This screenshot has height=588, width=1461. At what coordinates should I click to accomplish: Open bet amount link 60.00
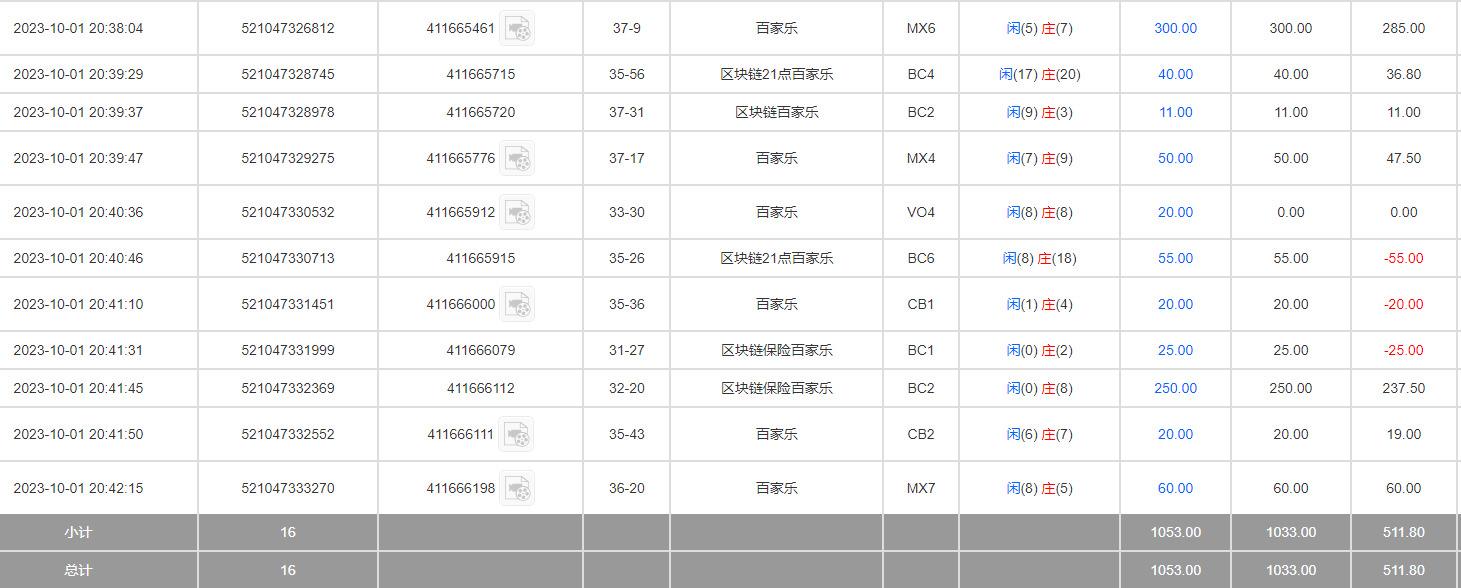[1175, 488]
